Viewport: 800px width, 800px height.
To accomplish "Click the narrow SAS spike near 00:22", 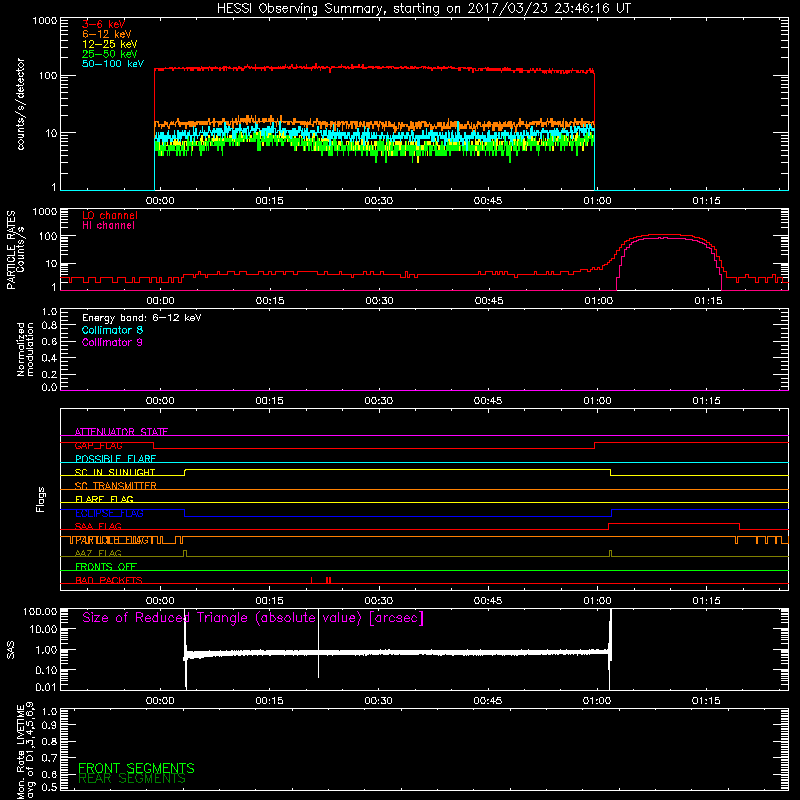I will tap(318, 643).
